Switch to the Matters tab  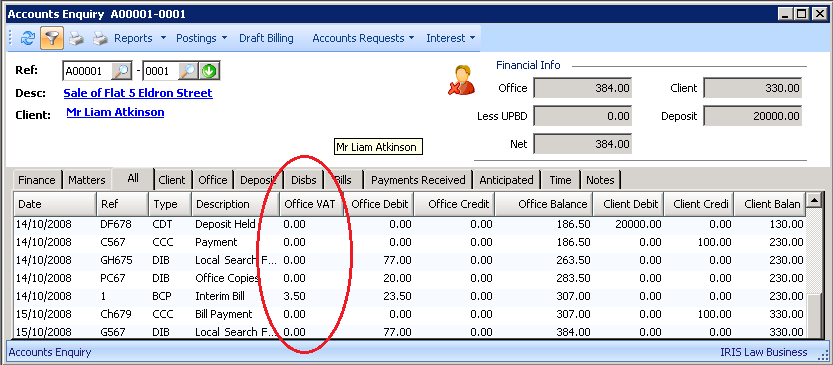pyautogui.click(x=87, y=180)
